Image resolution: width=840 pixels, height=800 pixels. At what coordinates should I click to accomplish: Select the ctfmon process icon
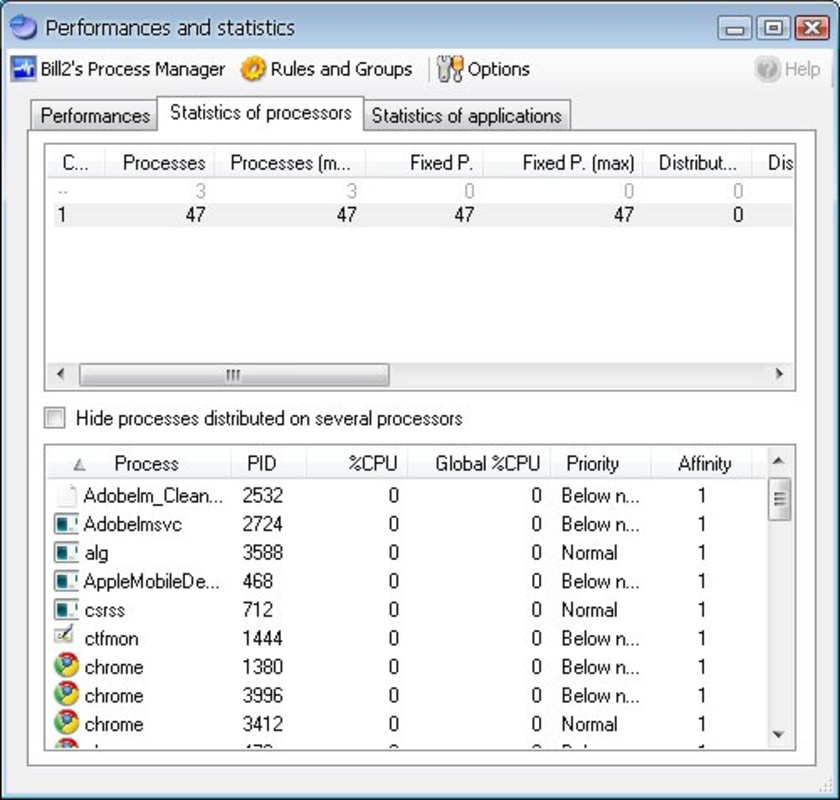tap(65, 635)
